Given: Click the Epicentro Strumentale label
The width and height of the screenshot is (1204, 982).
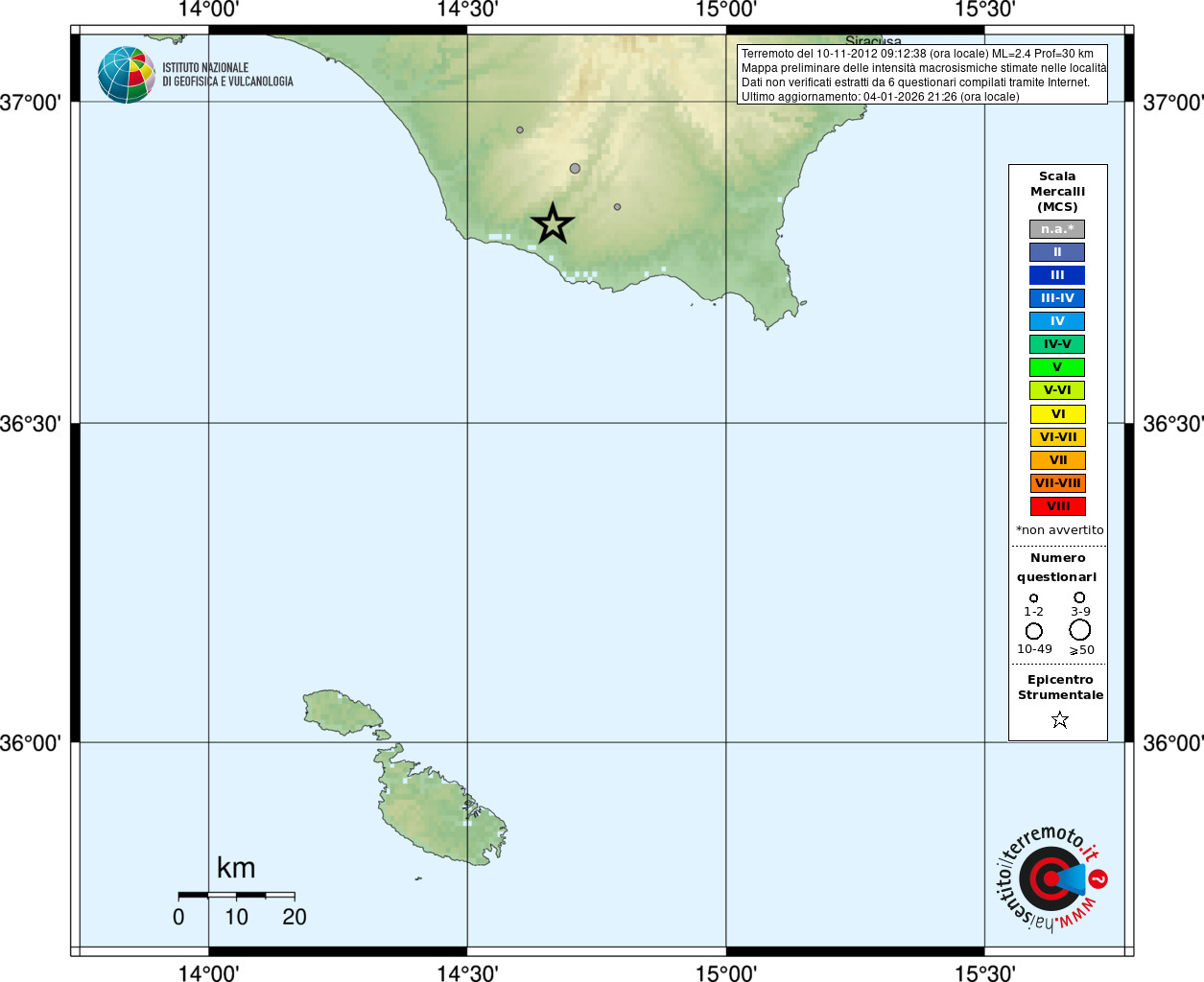Looking at the screenshot, I should point(1060,688).
